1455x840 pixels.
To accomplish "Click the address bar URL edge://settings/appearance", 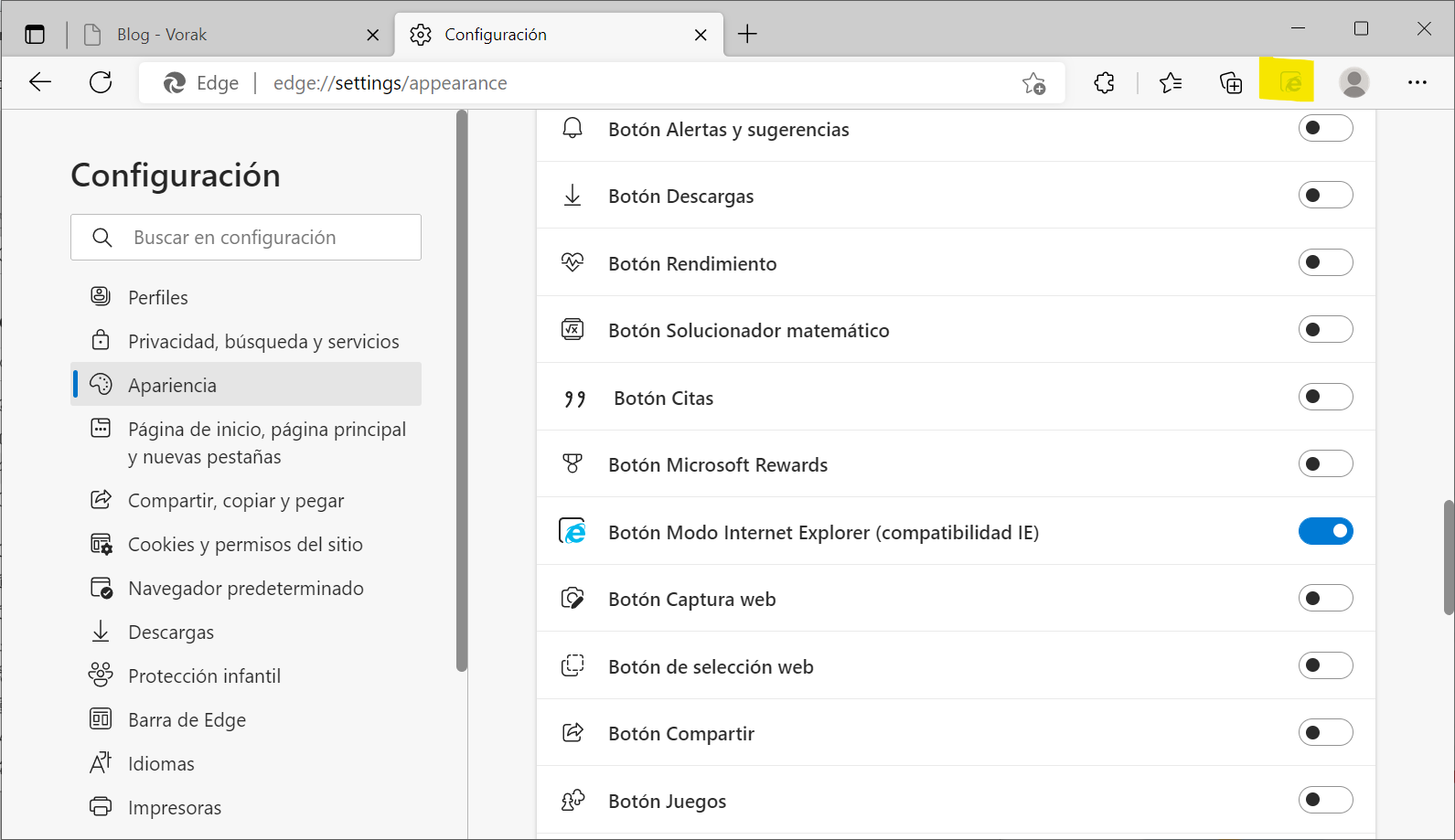I will [x=390, y=83].
